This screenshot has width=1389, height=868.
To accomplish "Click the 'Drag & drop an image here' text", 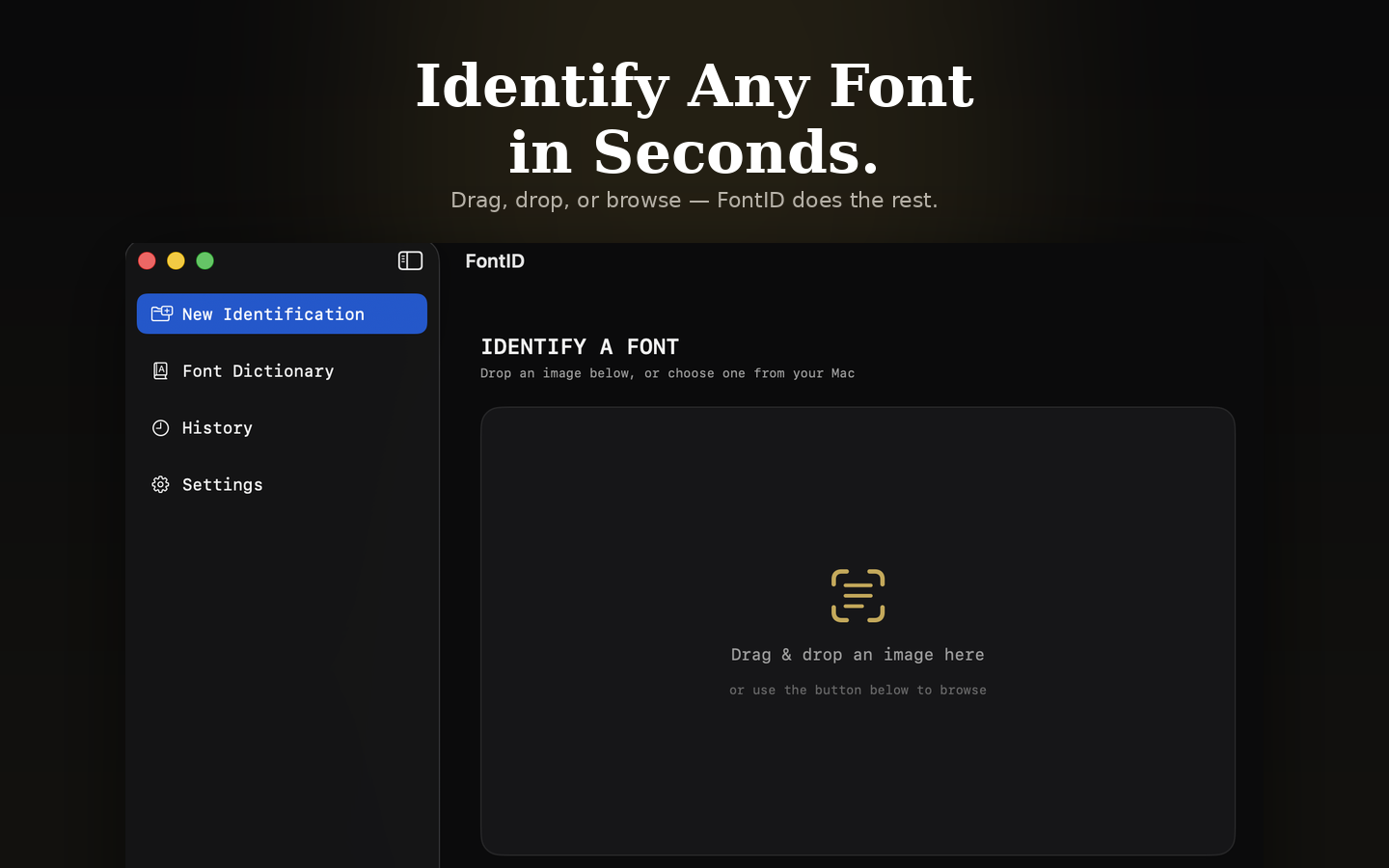I will click(x=858, y=655).
